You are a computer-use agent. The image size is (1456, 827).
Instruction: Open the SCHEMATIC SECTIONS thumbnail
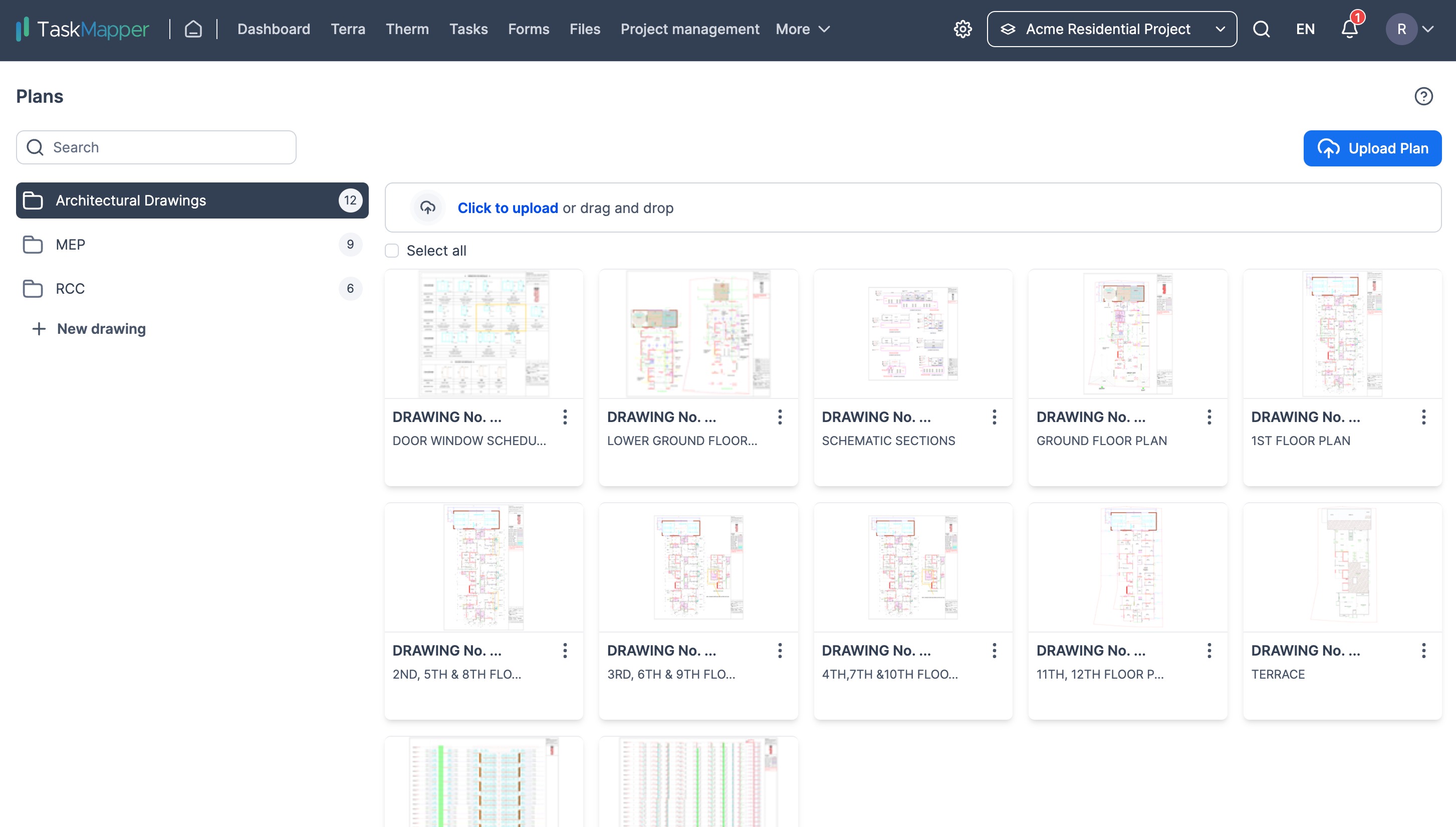(x=913, y=334)
